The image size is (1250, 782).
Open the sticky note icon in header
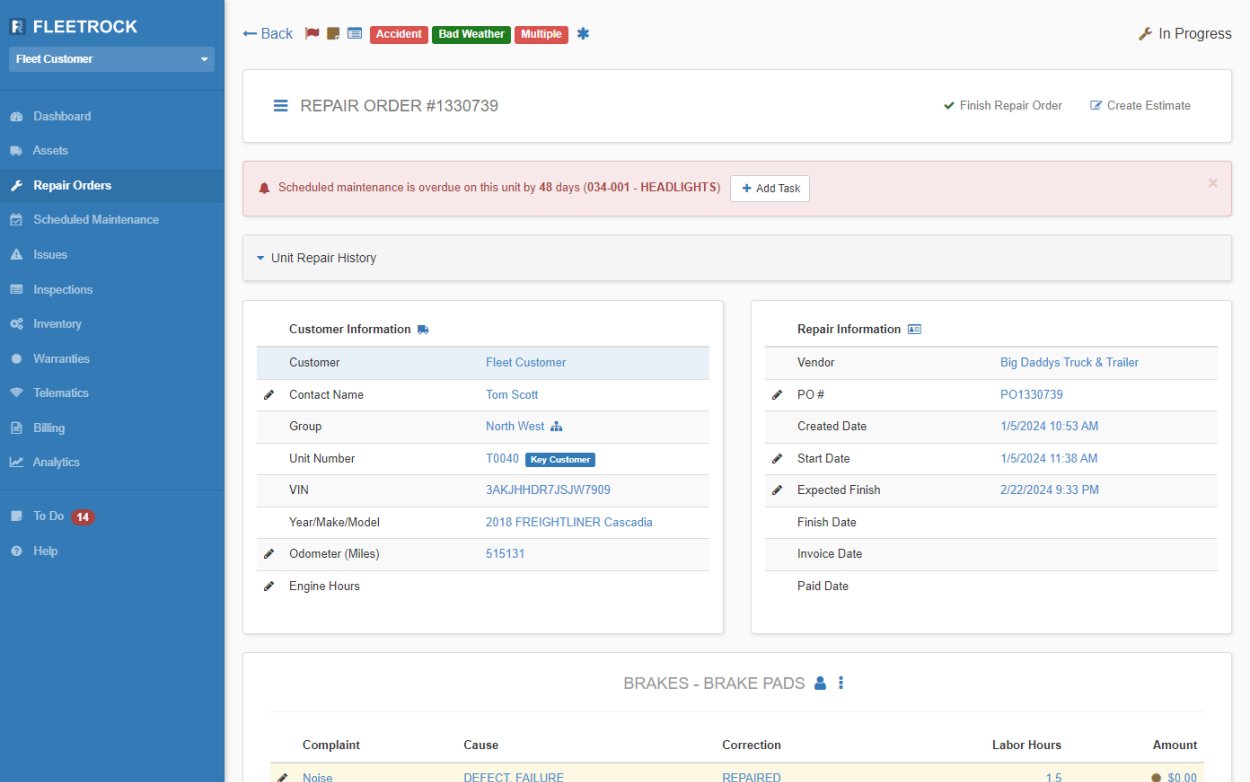coord(333,34)
